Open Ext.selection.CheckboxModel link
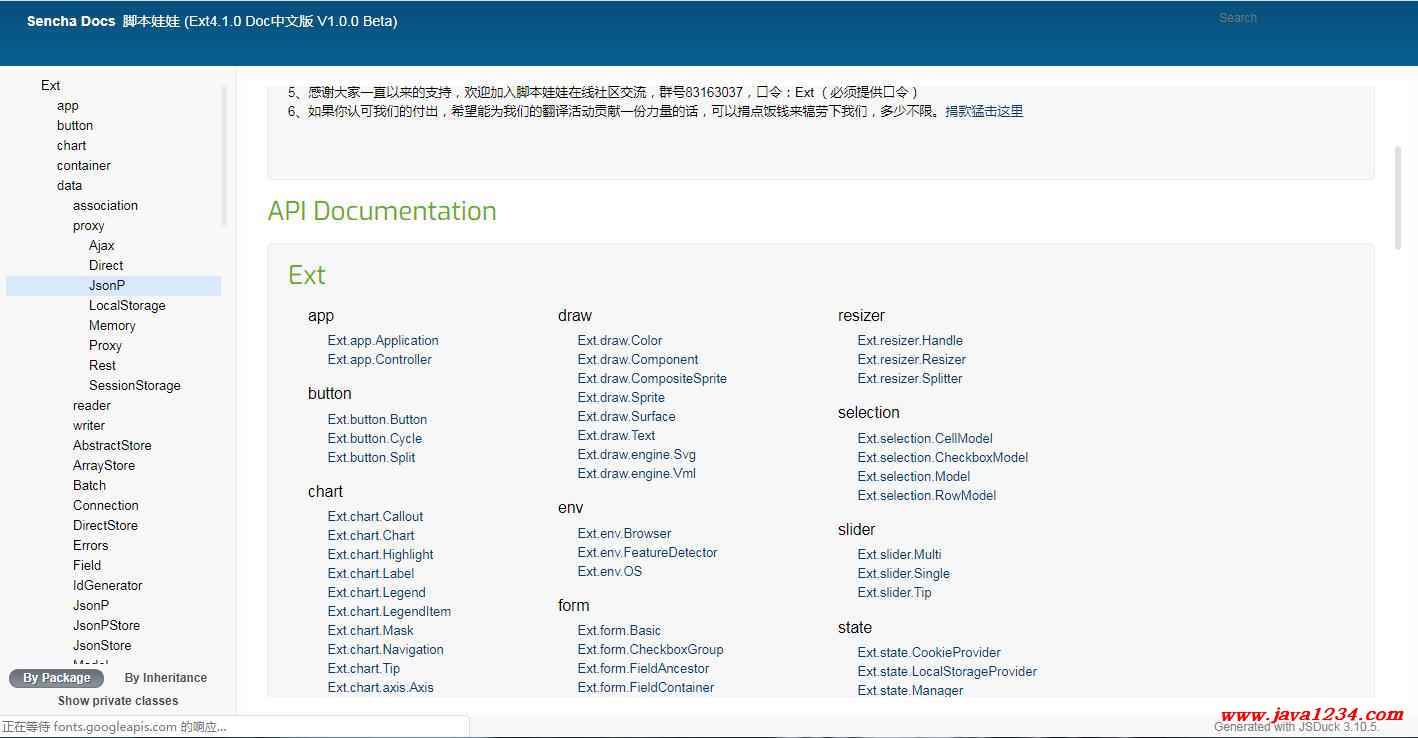This screenshot has width=1418, height=738. tap(943, 458)
